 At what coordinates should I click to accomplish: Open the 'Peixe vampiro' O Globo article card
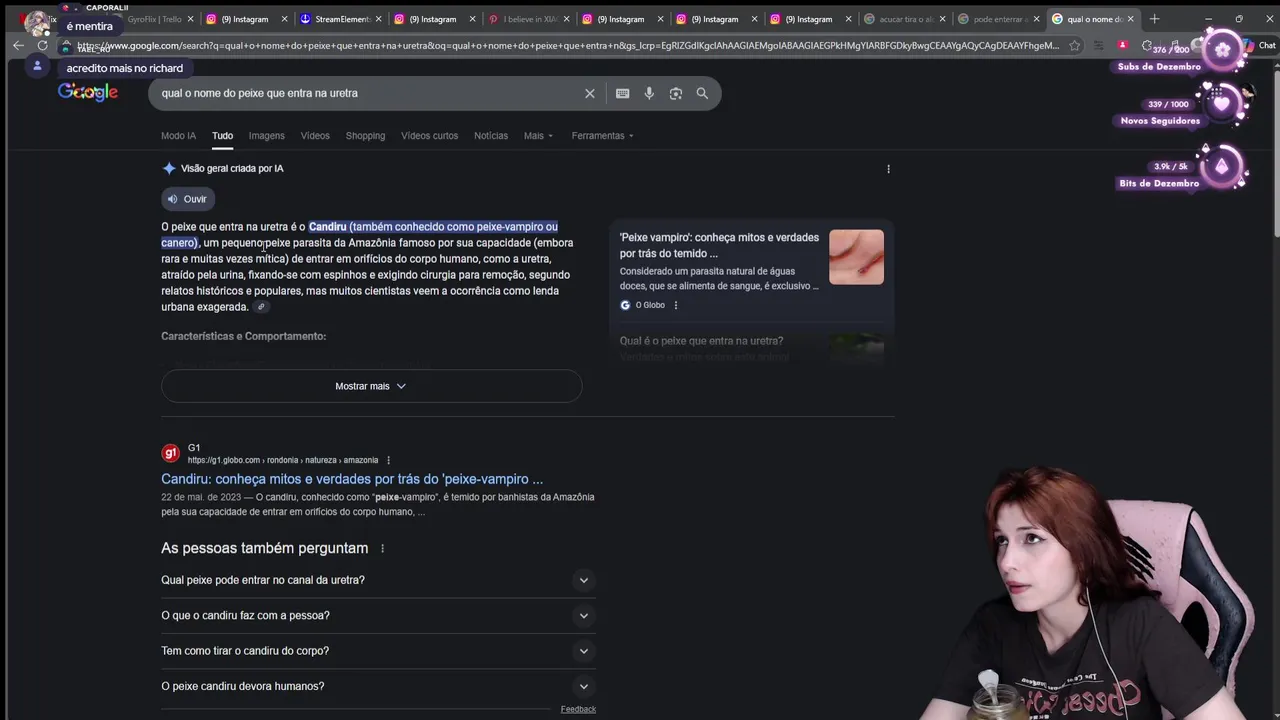751,270
